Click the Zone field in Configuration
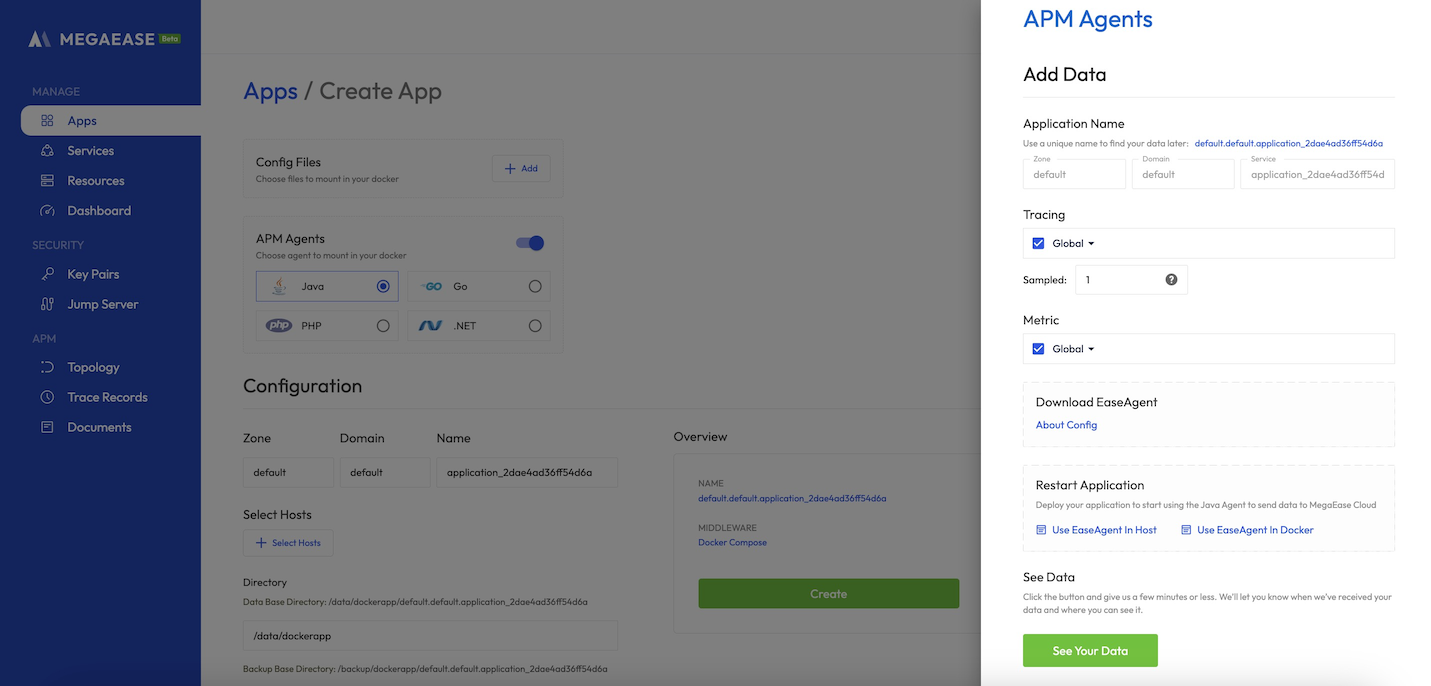The image size is (1431, 686). tap(288, 473)
